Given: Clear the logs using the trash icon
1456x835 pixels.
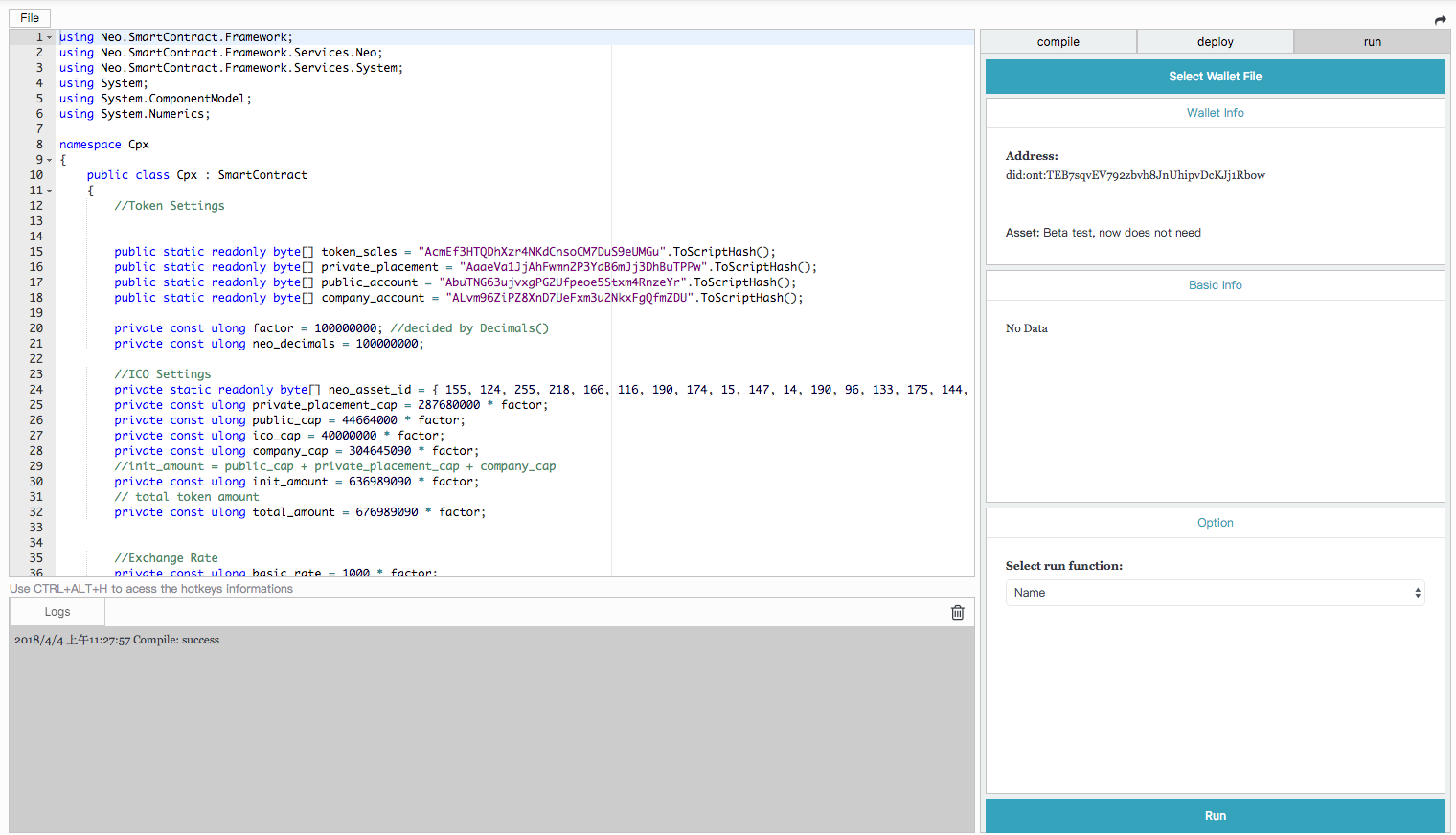Looking at the screenshot, I should click(x=957, y=612).
